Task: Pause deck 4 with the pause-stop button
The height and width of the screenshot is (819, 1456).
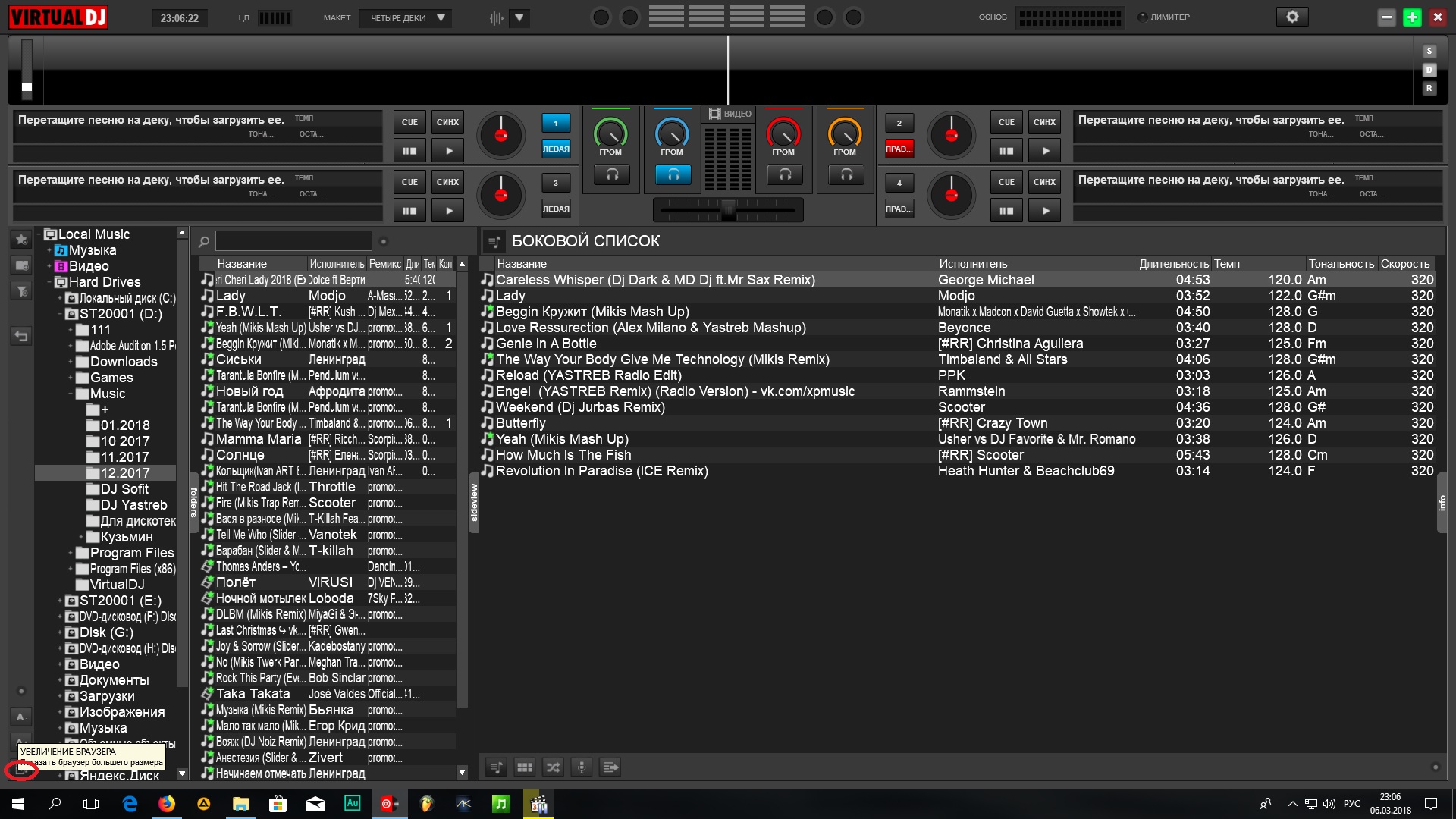Action: 1006,211
